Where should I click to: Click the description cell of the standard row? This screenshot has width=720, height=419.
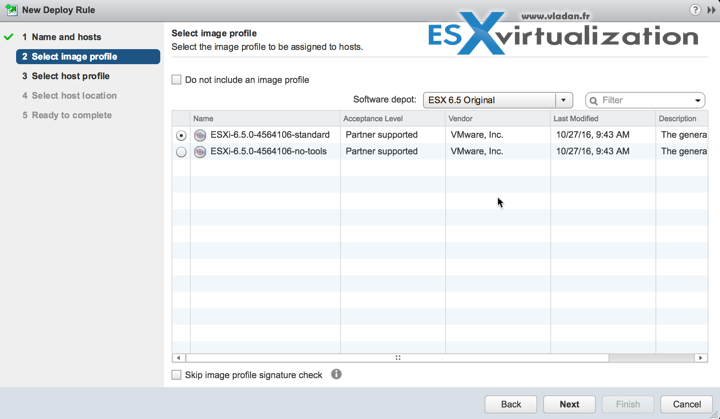click(684, 135)
